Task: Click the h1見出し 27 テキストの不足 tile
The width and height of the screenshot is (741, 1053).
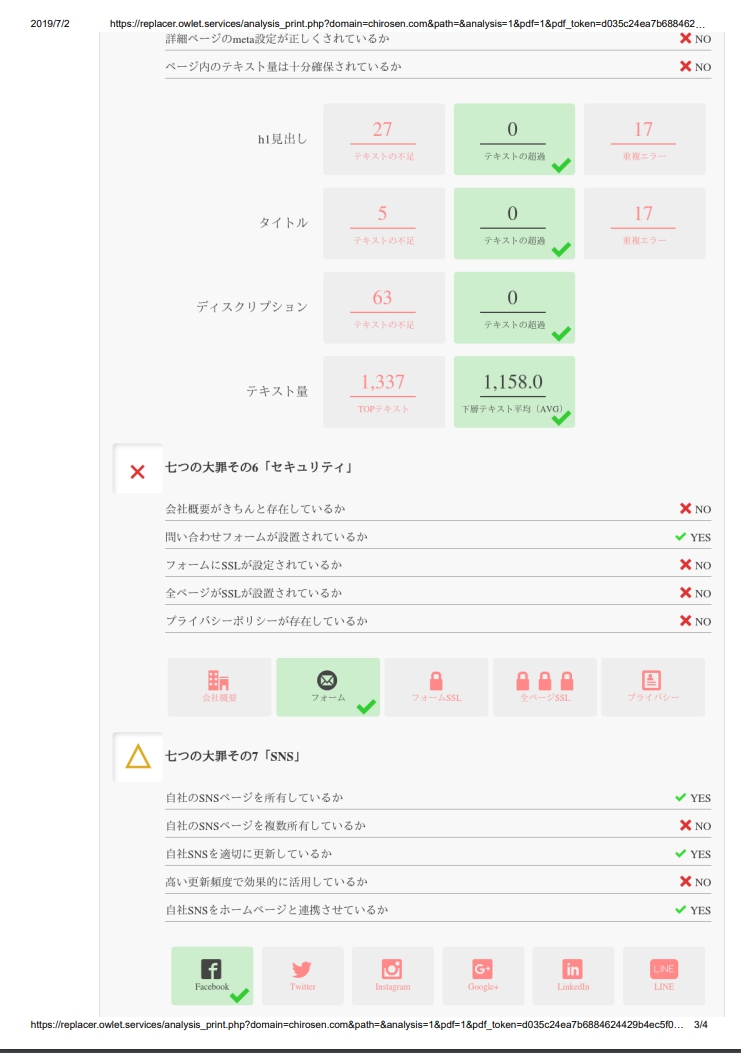Action: tap(384, 139)
